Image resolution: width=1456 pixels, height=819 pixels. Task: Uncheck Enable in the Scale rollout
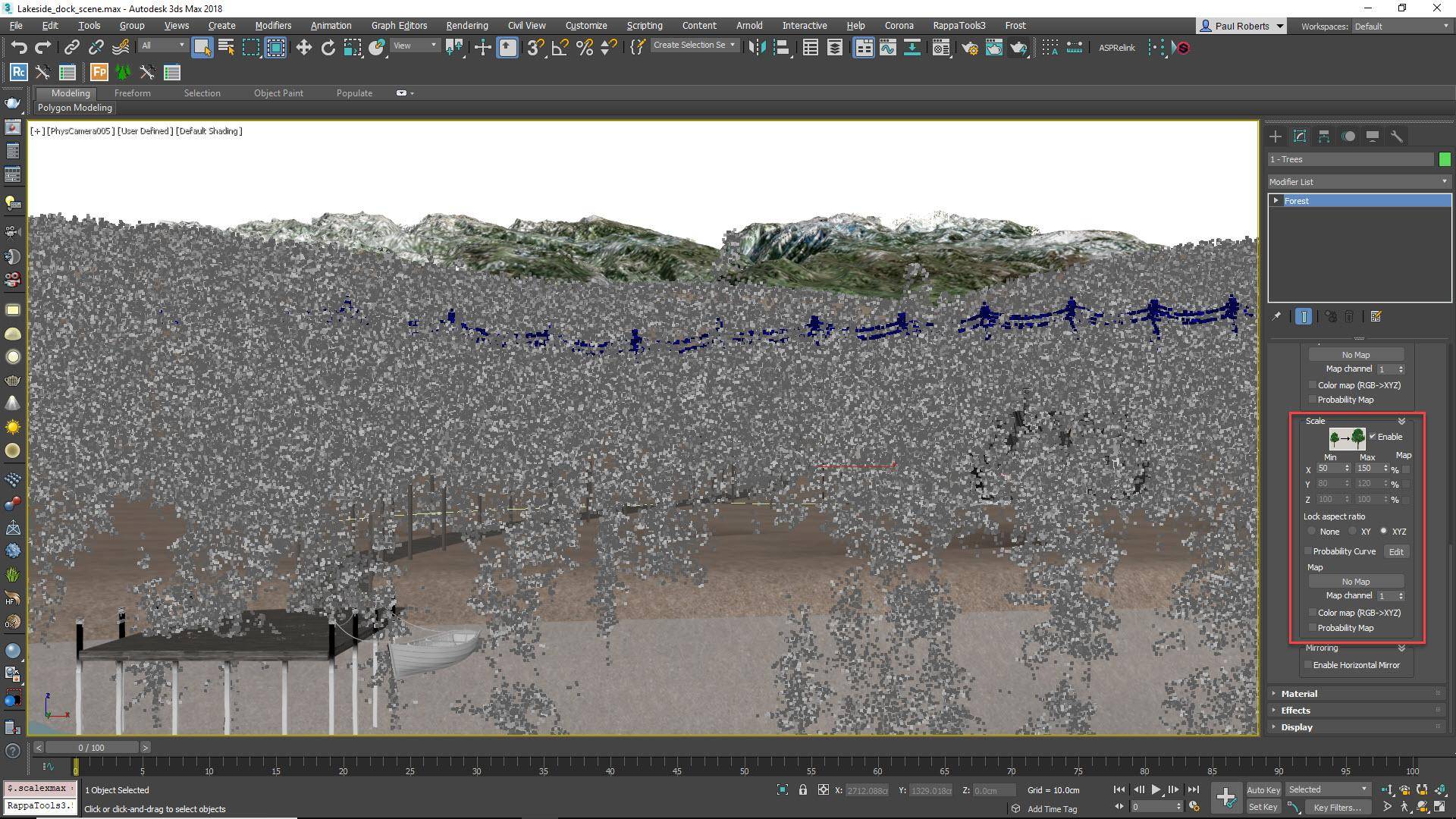pos(1373,437)
